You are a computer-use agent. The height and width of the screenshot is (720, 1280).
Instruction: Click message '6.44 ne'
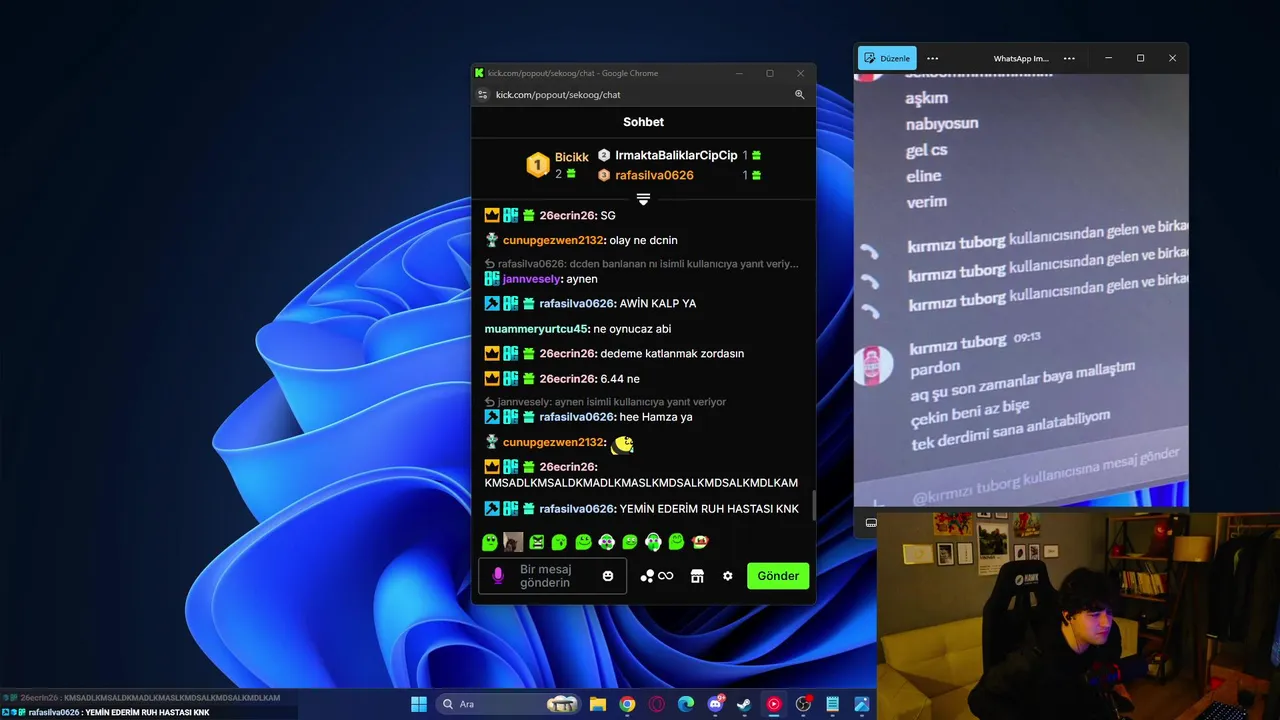tap(620, 379)
